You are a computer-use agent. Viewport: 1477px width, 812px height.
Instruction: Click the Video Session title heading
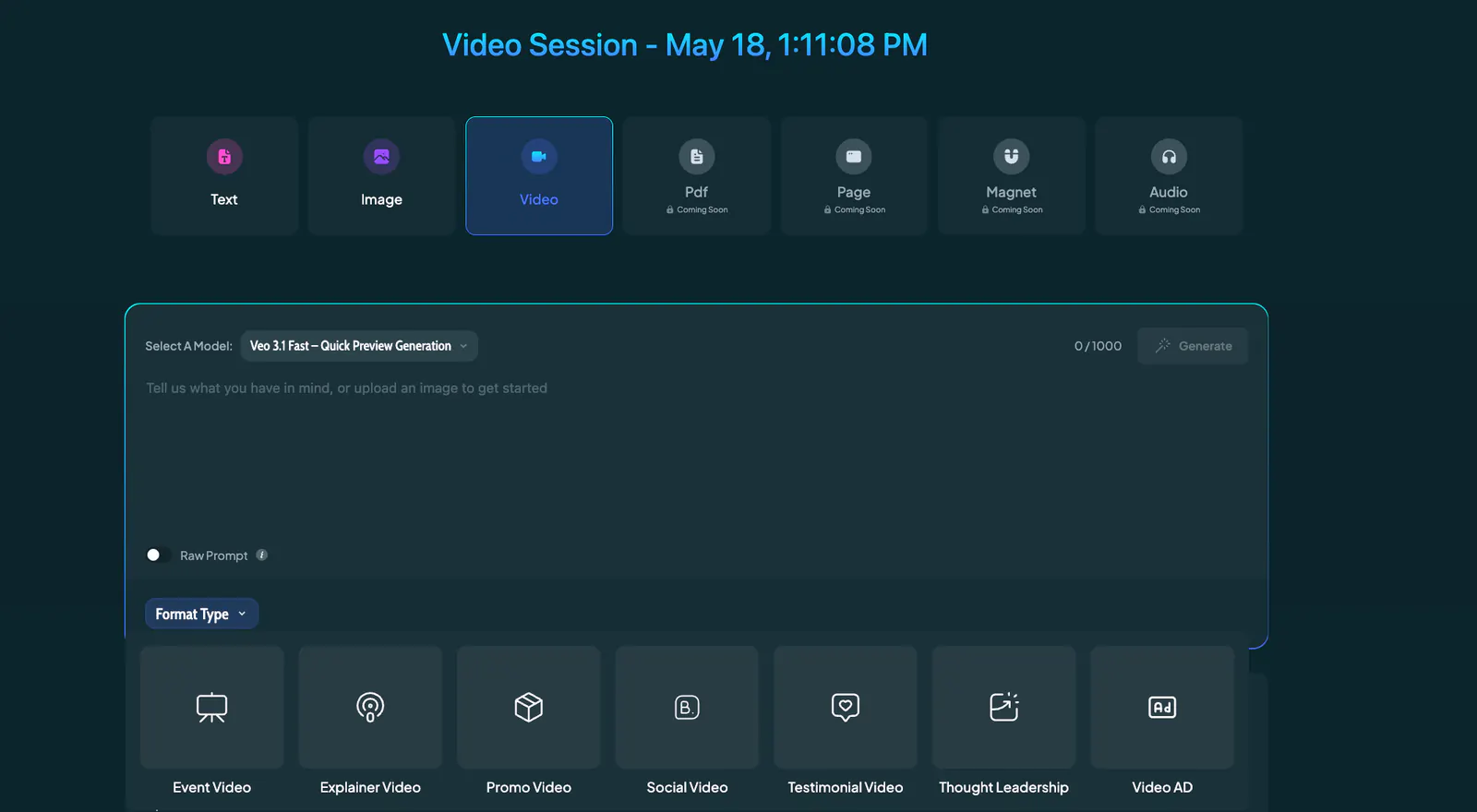[685, 44]
